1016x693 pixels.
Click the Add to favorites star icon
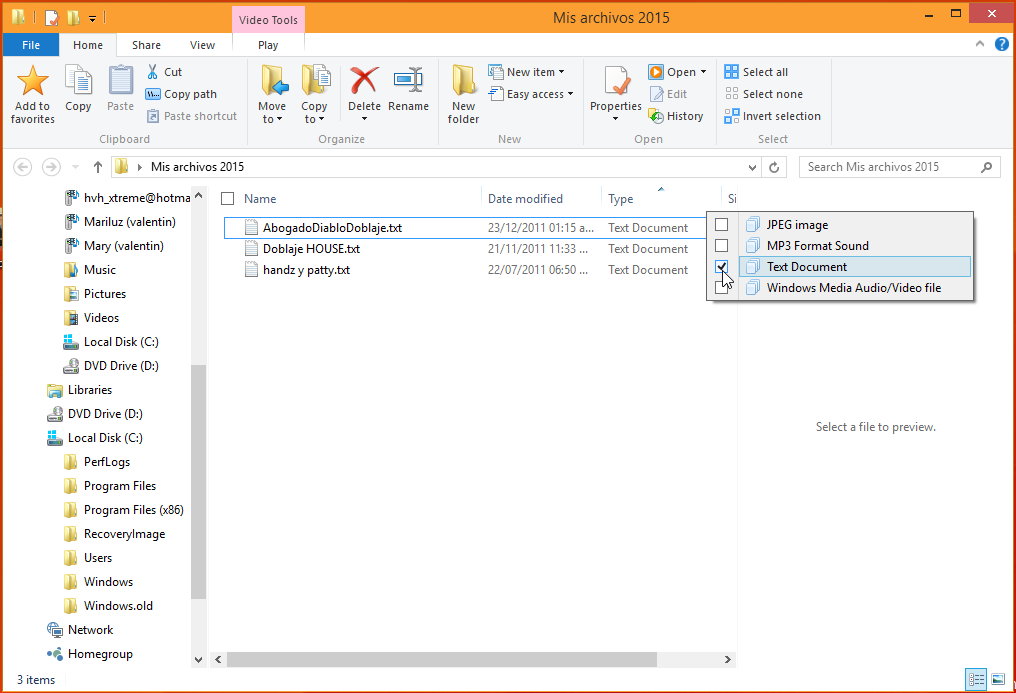click(x=32, y=83)
